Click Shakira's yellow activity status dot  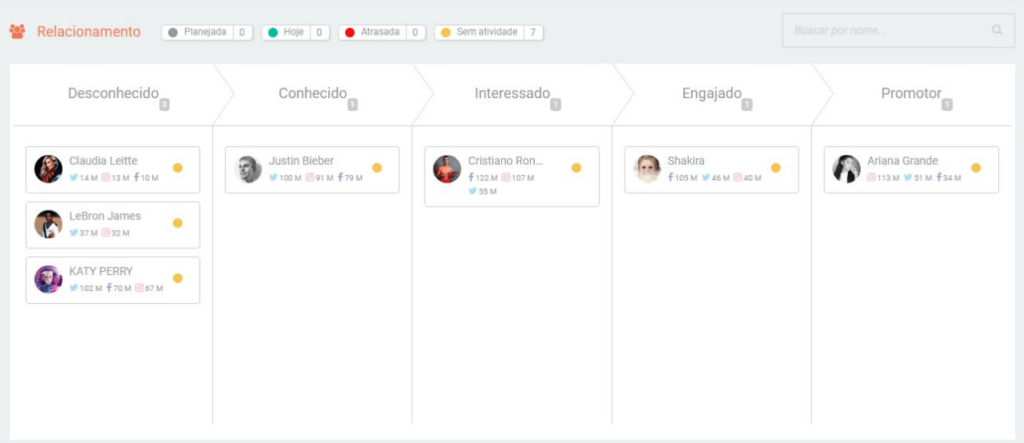pos(776,168)
